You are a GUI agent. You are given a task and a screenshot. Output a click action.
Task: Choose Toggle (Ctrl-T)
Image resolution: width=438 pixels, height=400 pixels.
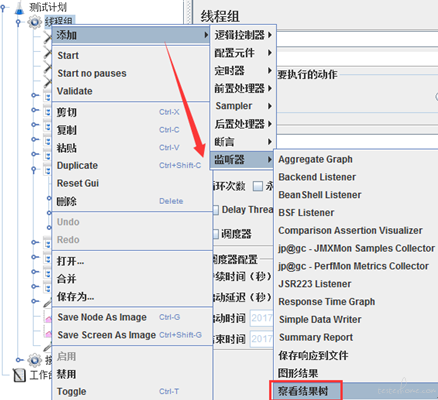[x=132, y=392]
